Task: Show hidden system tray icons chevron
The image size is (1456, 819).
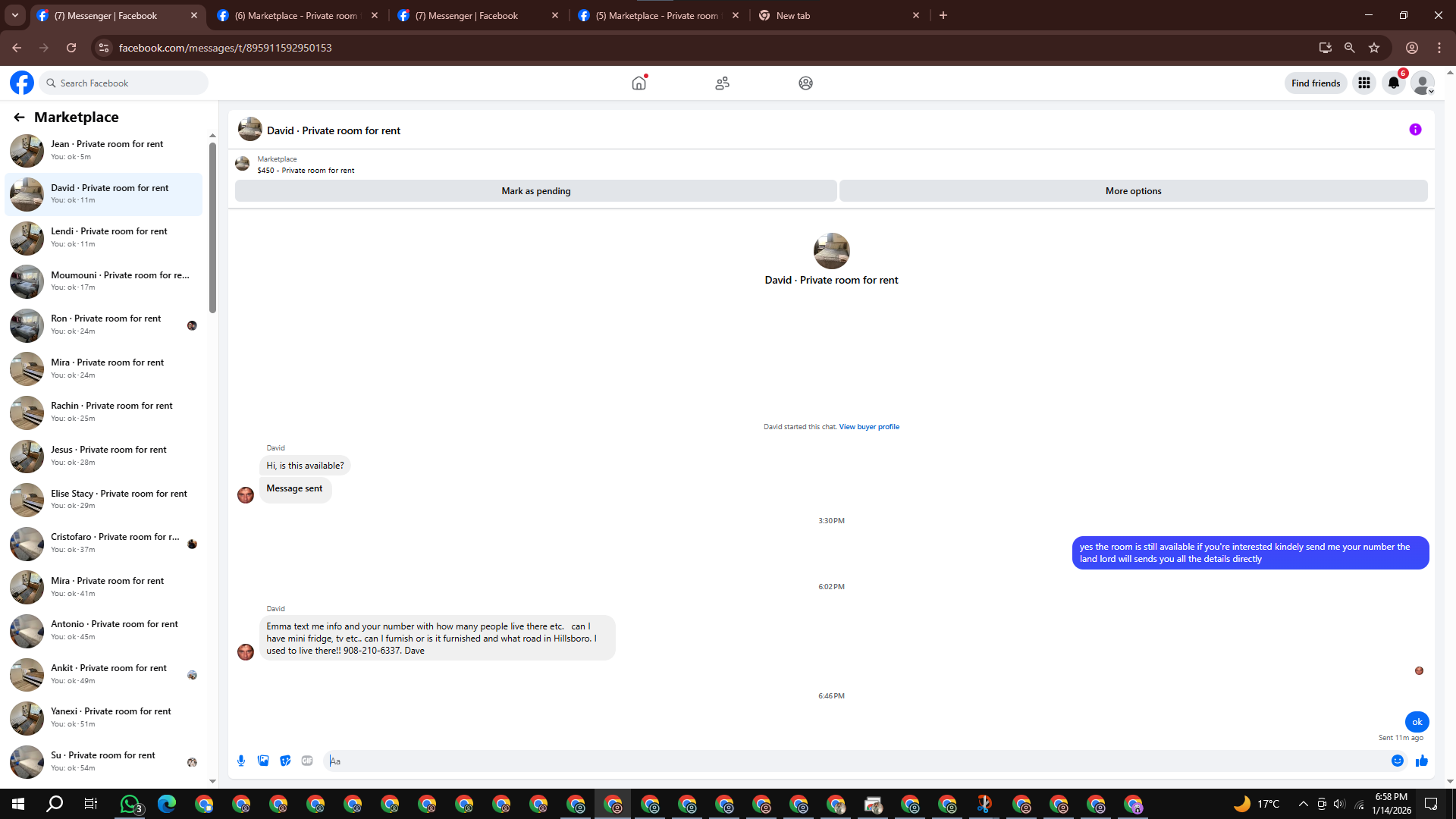Action: [1303, 804]
